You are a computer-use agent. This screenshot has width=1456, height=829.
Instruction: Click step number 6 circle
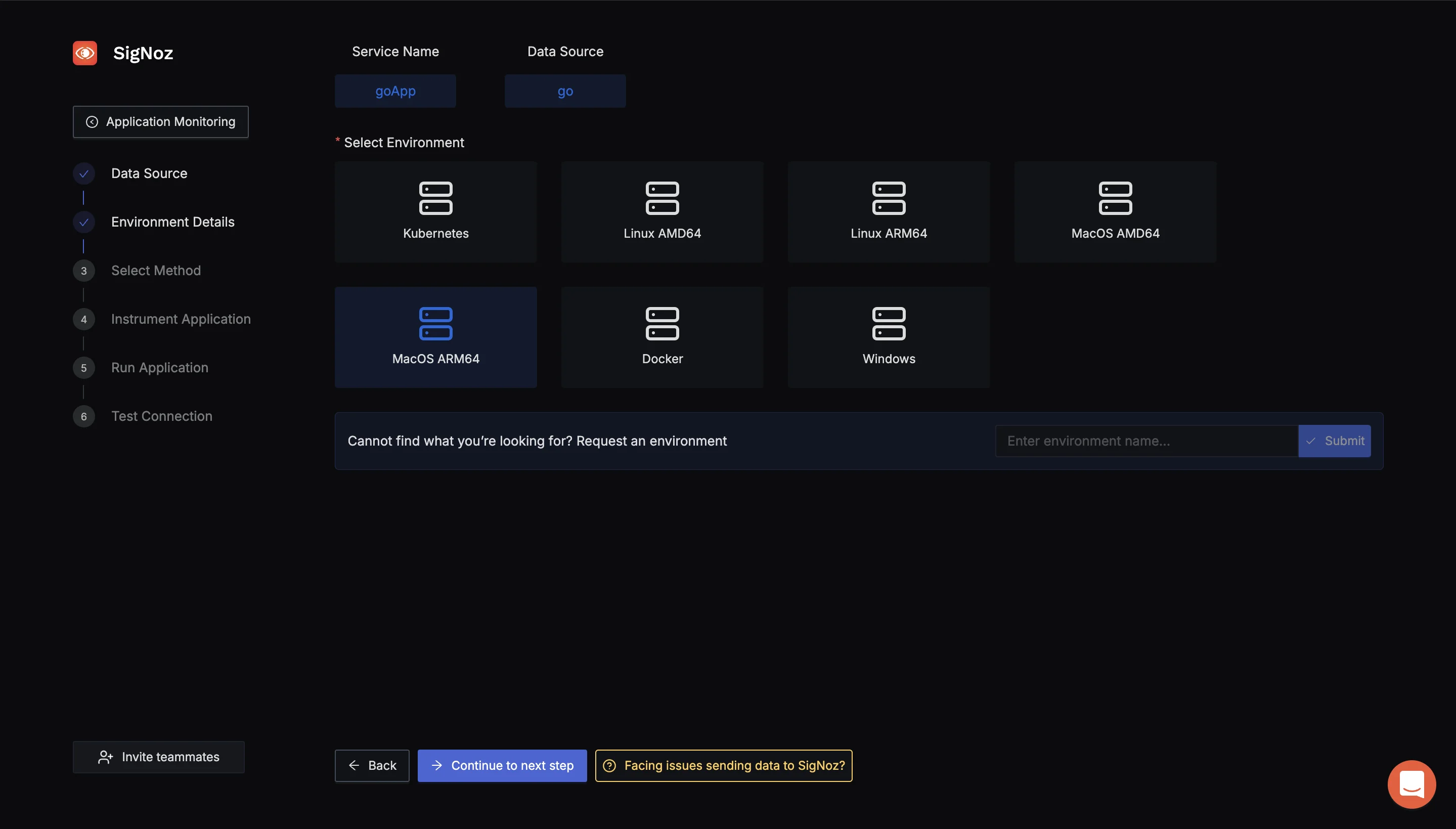[83, 416]
